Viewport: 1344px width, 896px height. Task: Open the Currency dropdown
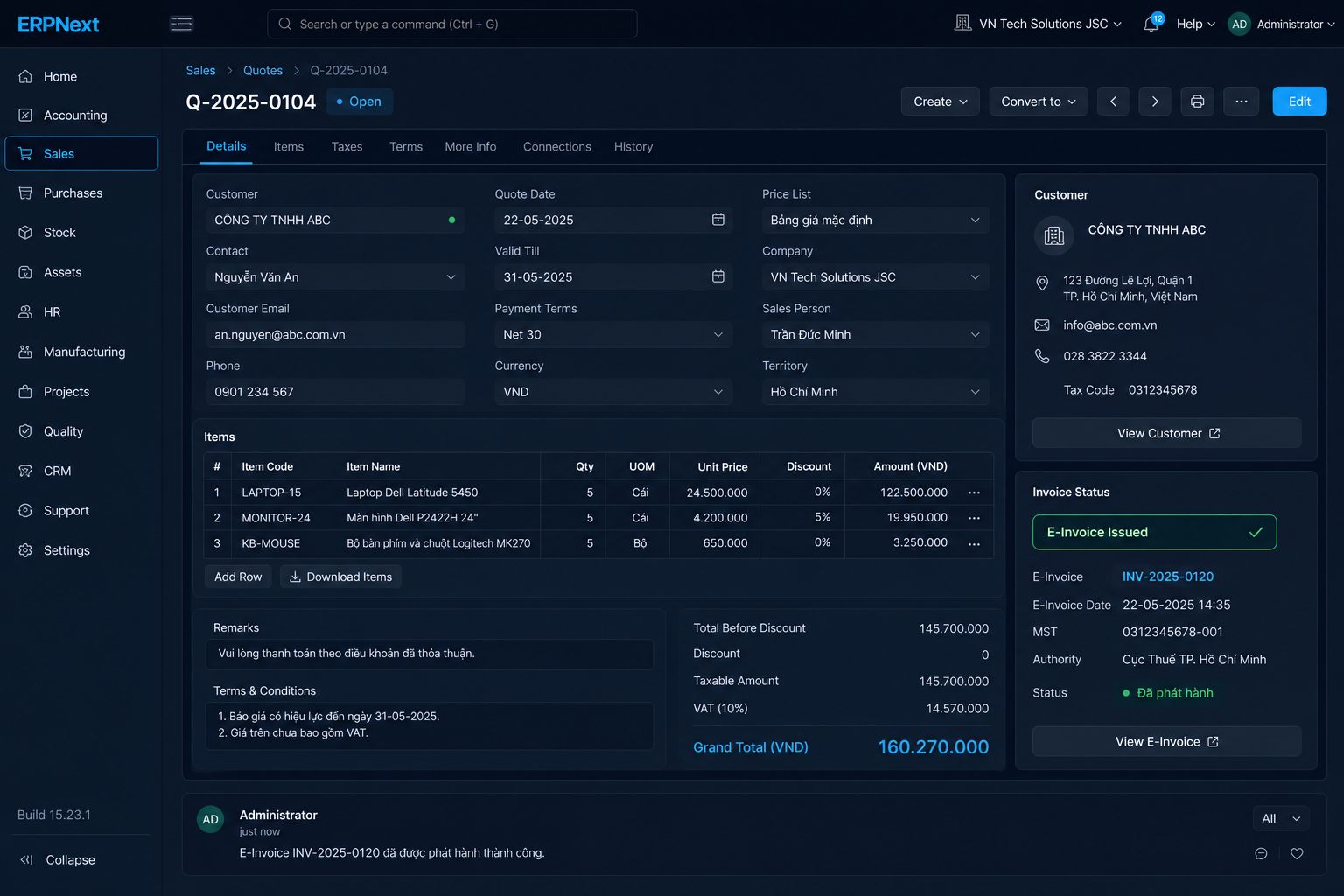(x=613, y=392)
